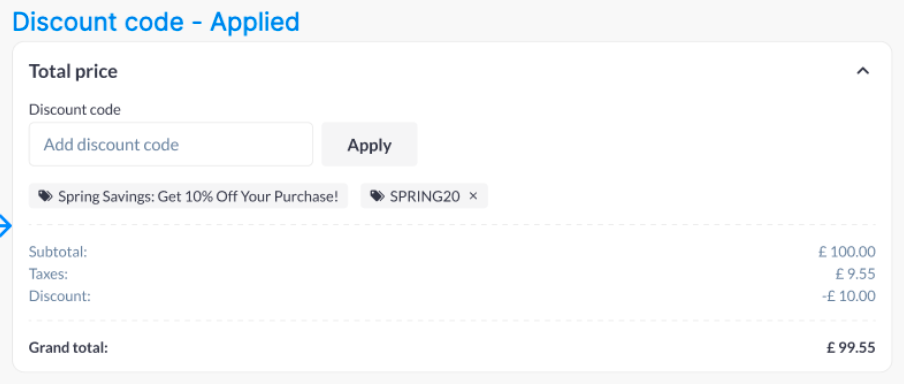
Task: Click the -£ 10.00 discount amount
Action: 849,296
